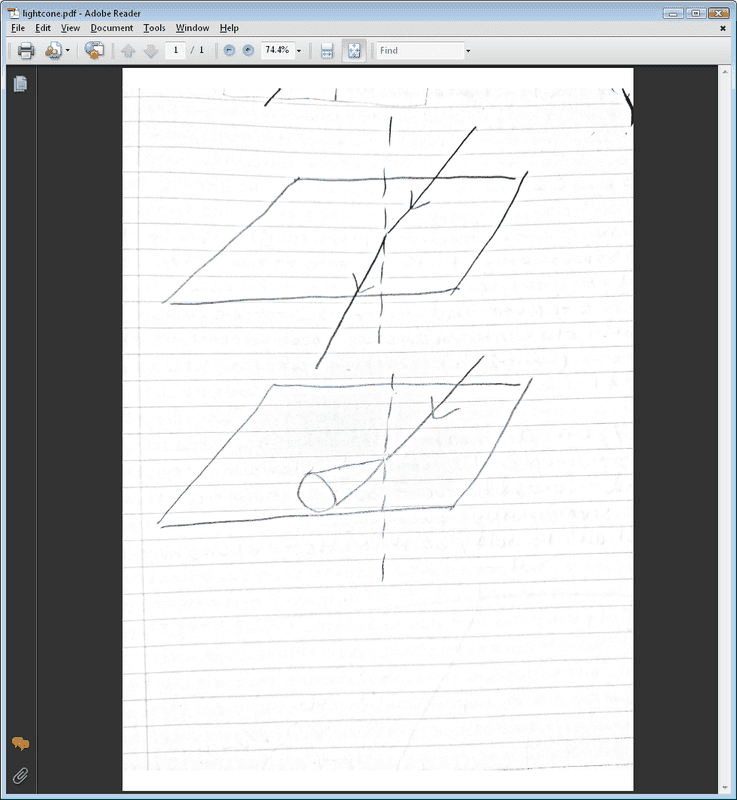737x800 pixels.
Task: Click the 74.4% zoom value field
Action: (277, 50)
